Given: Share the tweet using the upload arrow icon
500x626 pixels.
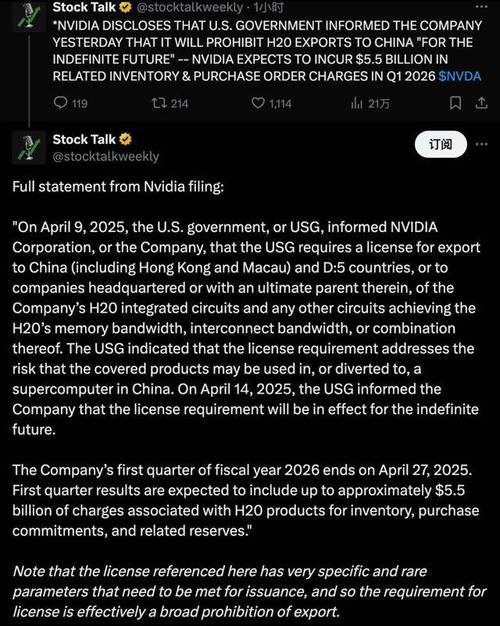Looking at the screenshot, I should pos(482,103).
